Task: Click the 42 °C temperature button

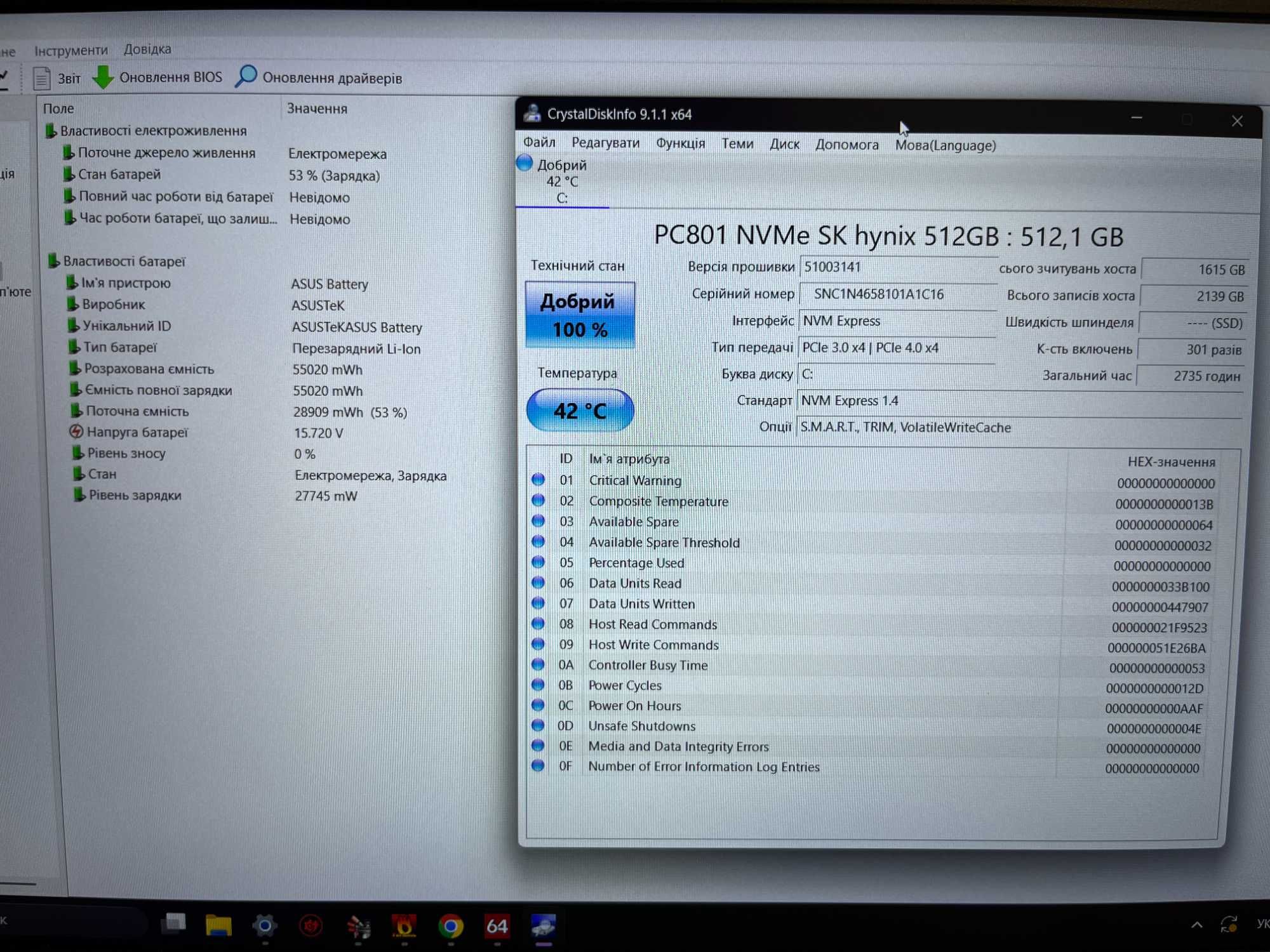Action: point(580,411)
